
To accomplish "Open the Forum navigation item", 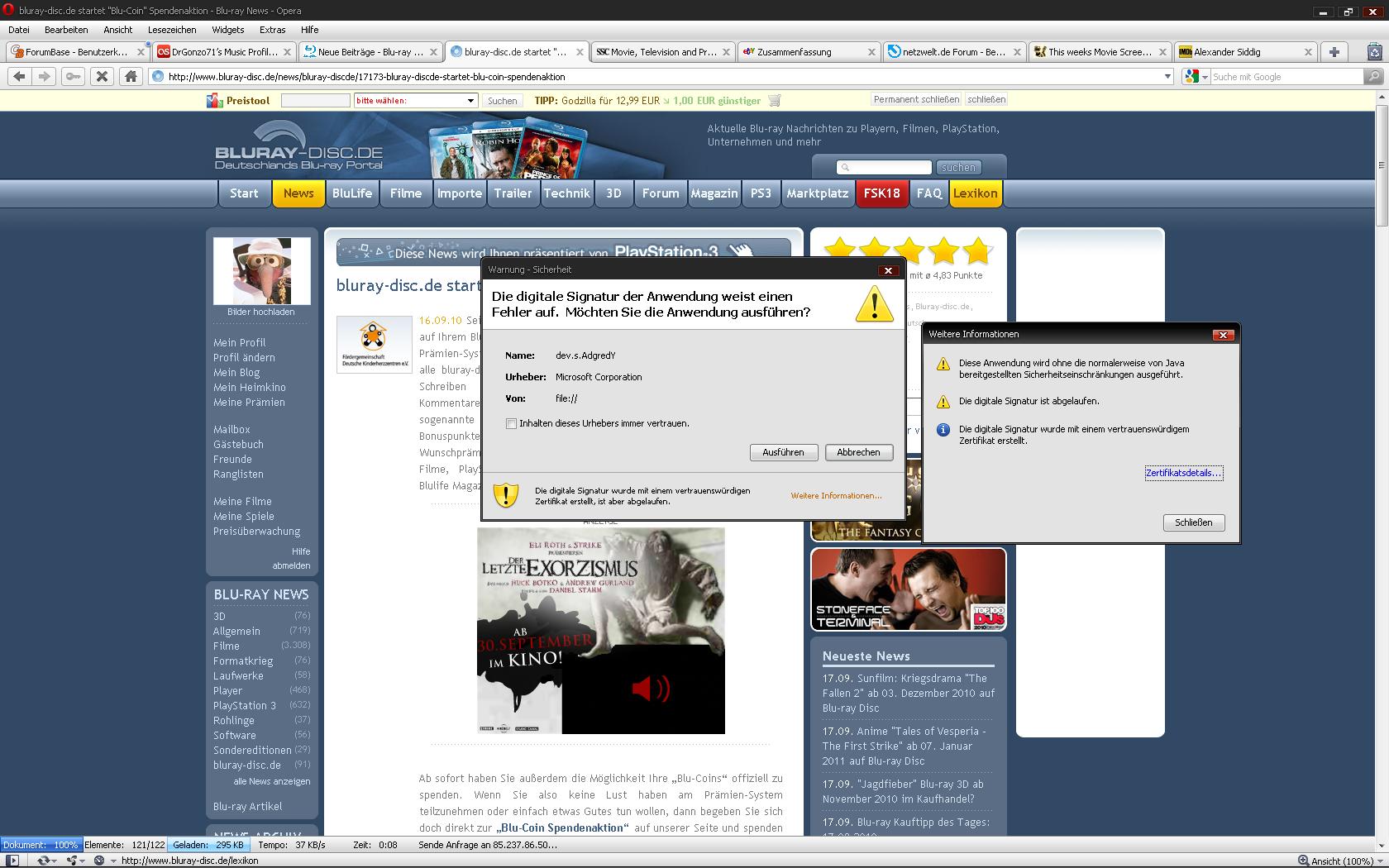I will coord(661,193).
